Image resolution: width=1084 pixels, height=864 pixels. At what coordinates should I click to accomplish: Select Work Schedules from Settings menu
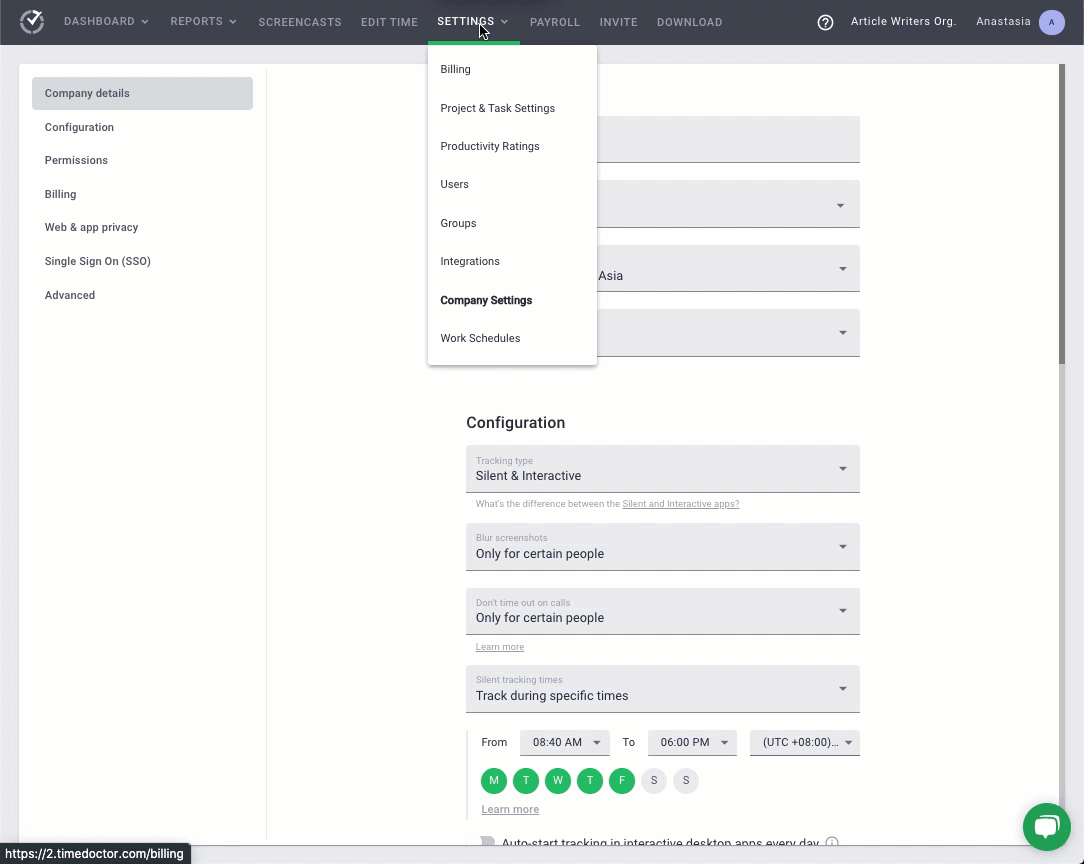click(480, 338)
